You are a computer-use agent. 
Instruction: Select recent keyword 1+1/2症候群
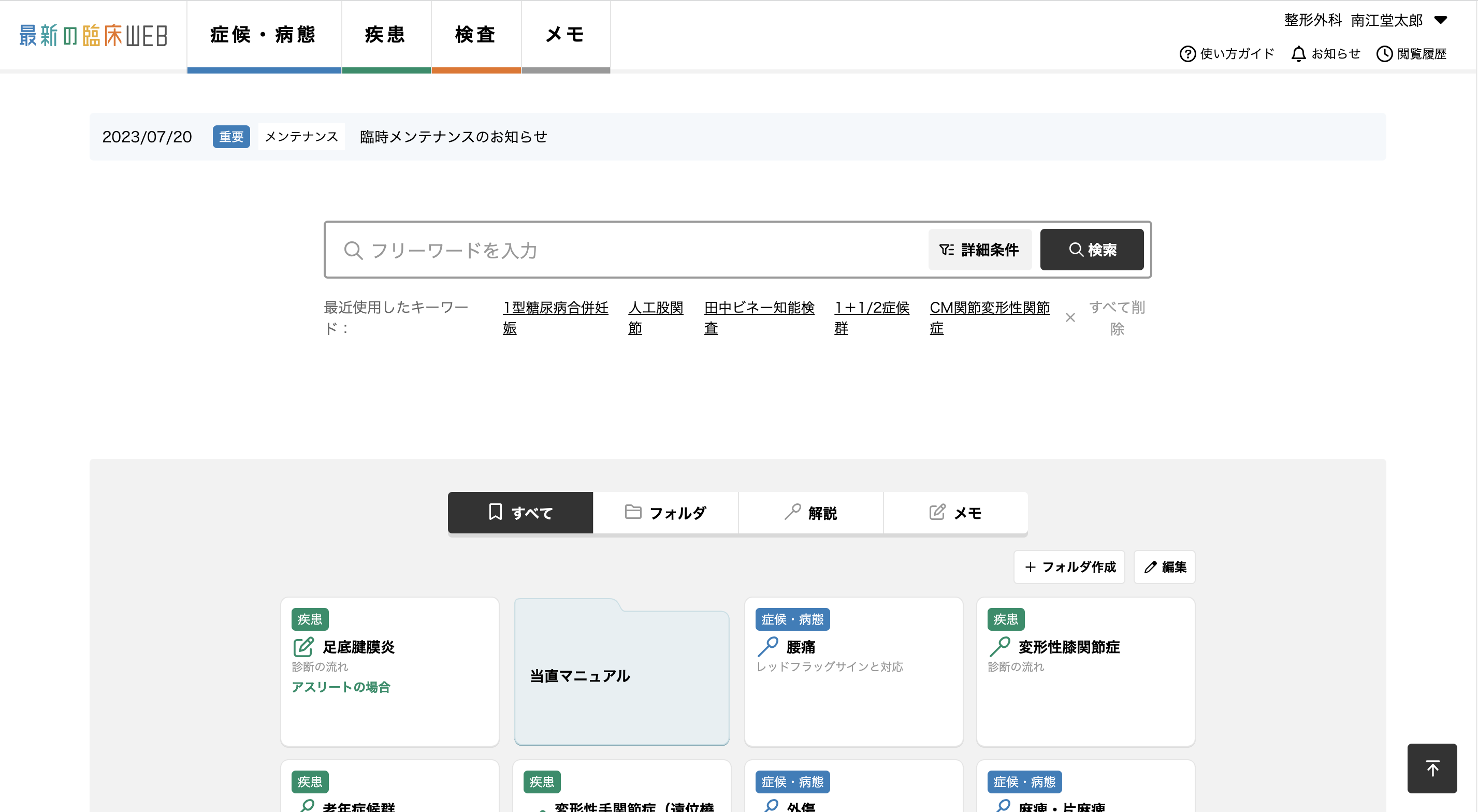[x=872, y=318]
